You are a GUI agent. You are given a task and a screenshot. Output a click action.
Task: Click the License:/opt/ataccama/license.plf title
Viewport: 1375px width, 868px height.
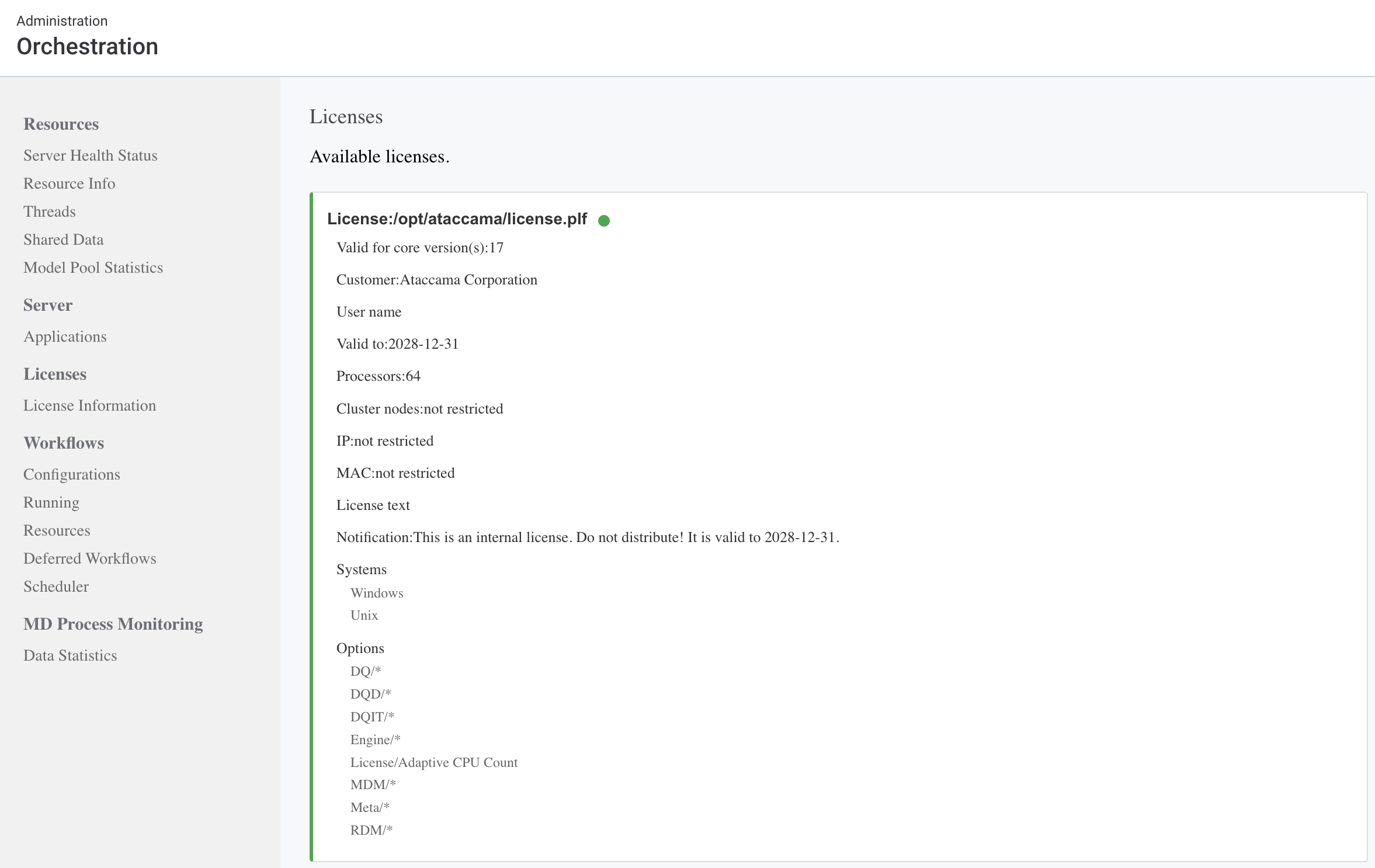pyautogui.click(x=457, y=220)
